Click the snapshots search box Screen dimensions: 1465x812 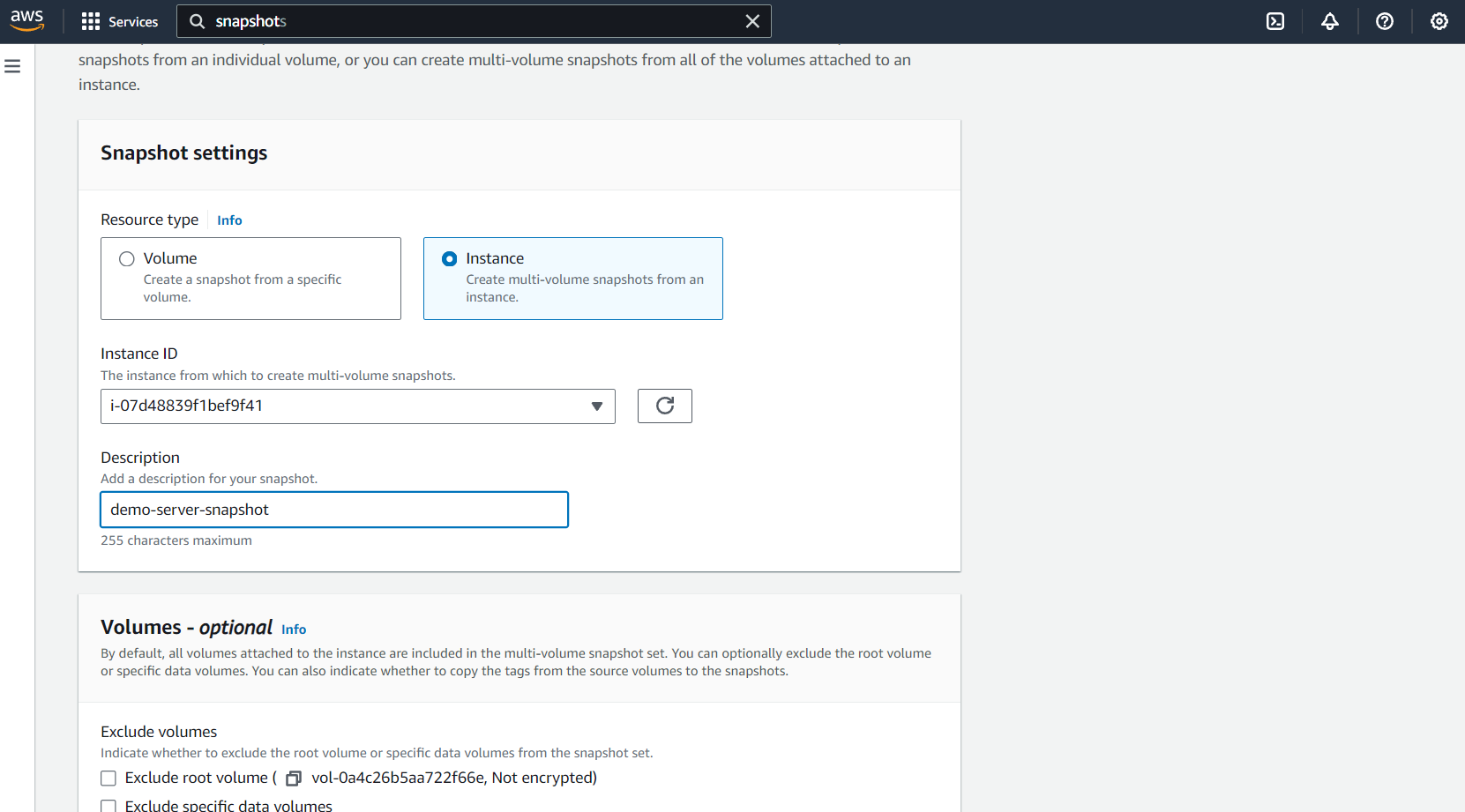(474, 21)
